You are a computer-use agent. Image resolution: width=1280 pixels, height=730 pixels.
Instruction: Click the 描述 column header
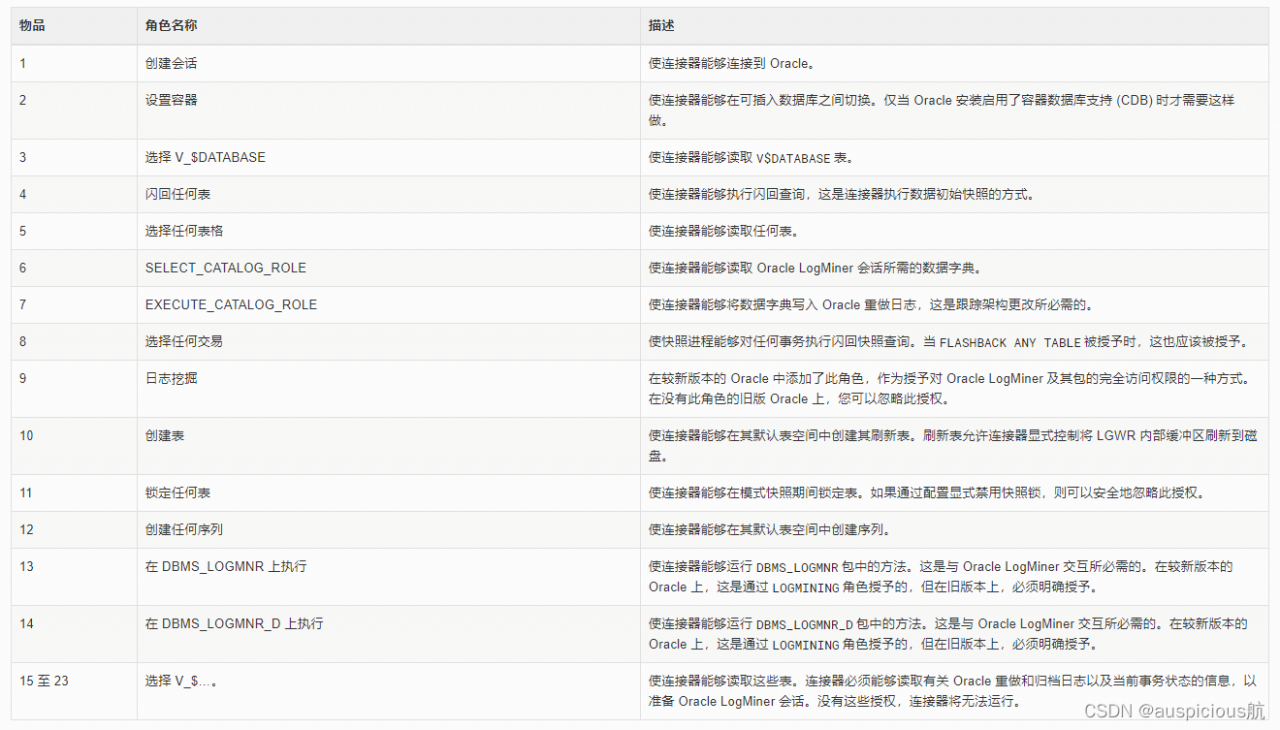662,24
